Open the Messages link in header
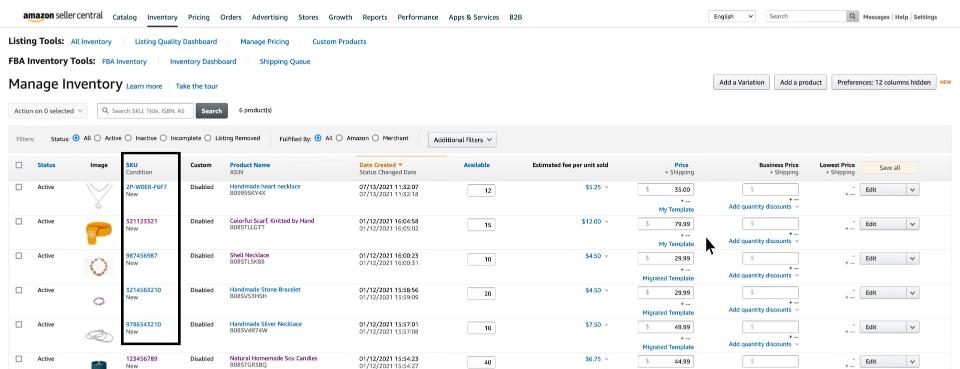This screenshot has height=369, width=960. point(876,17)
